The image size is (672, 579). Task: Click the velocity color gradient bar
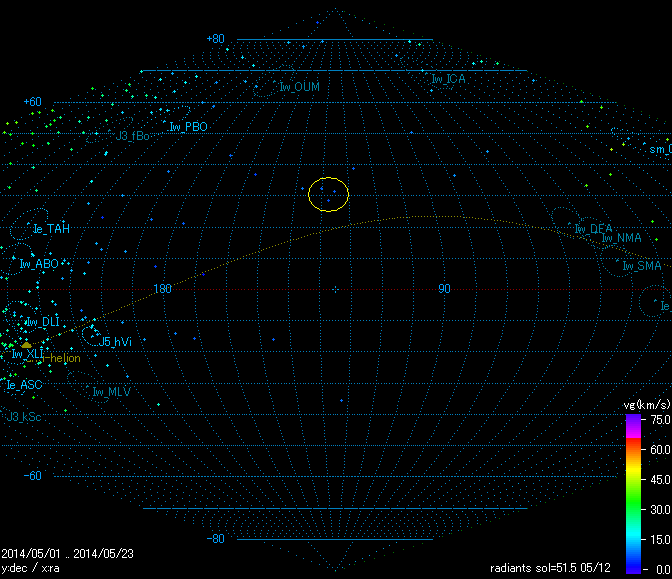tap(633, 494)
